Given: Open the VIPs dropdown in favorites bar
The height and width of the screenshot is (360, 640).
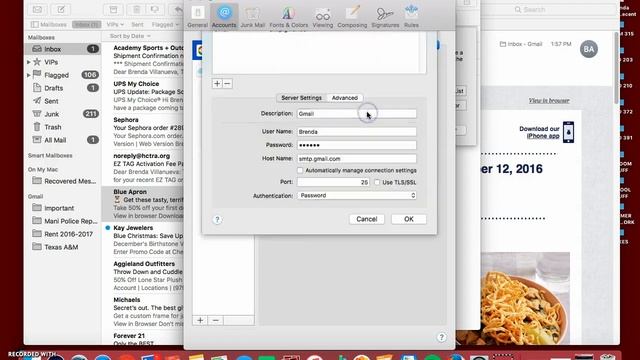Looking at the screenshot, I should [x=115, y=24].
